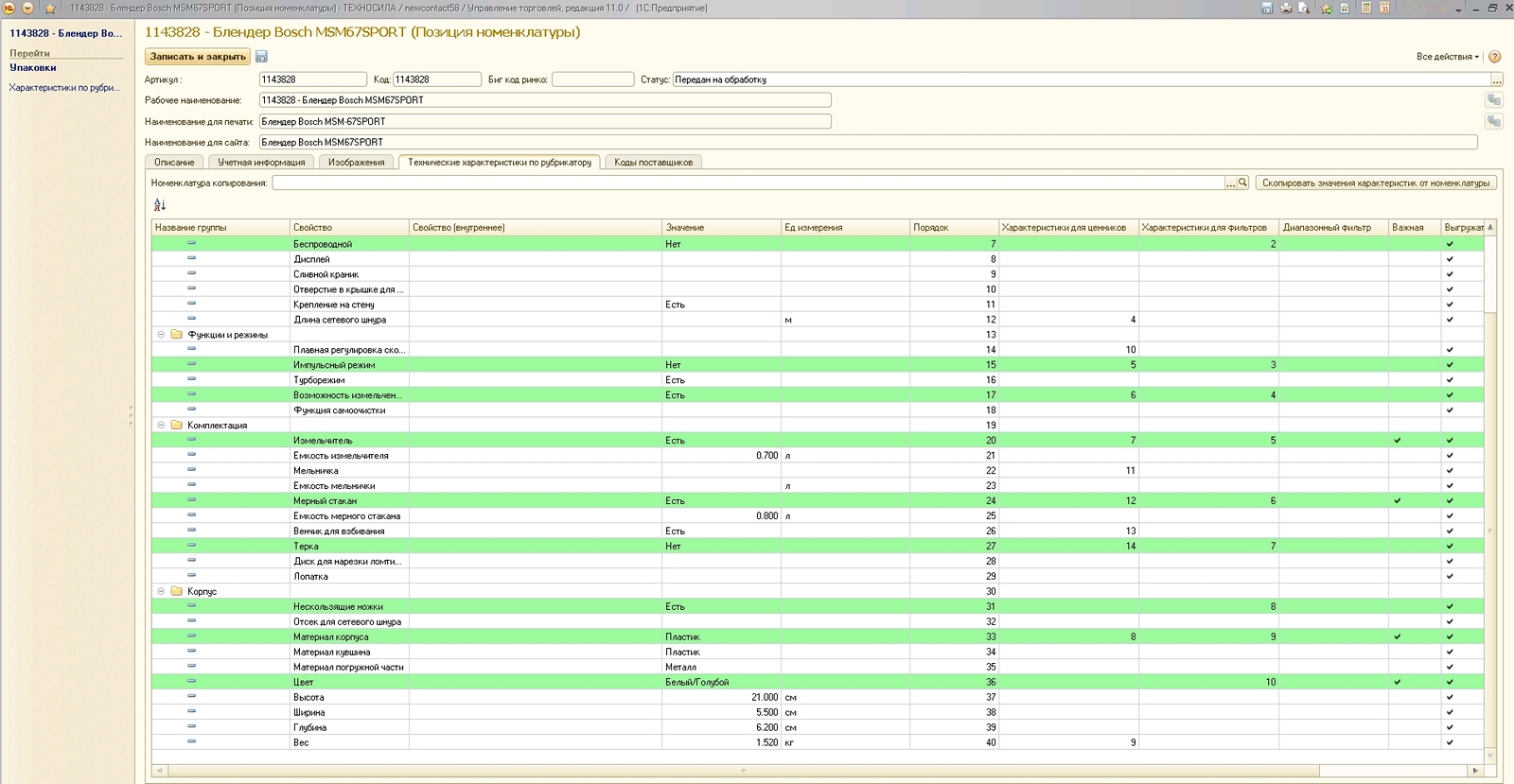Click the row marker icon for Терка
Viewport: 1514px width, 784px height.
click(x=191, y=546)
